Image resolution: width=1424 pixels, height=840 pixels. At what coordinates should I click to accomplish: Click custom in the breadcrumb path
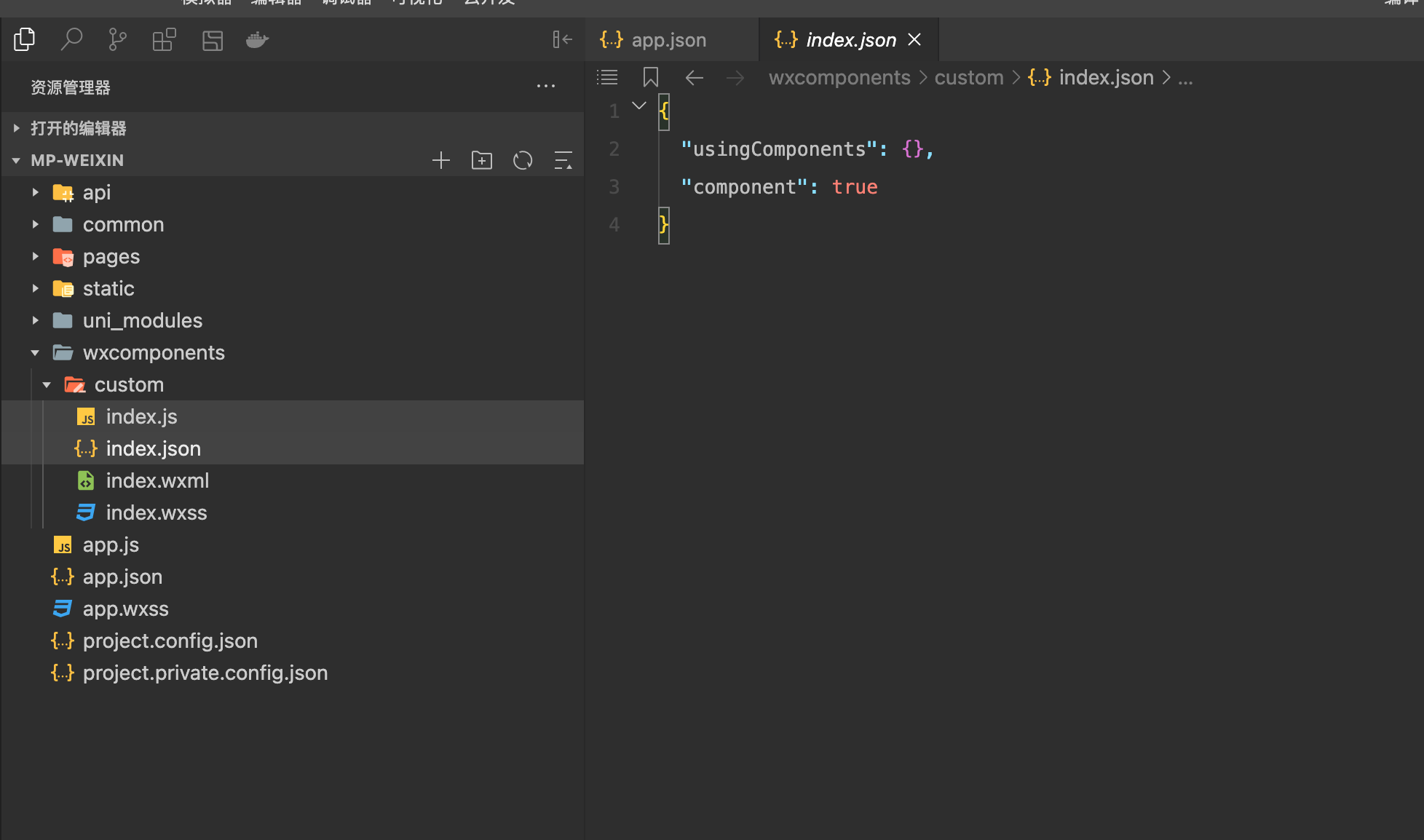pyautogui.click(x=968, y=77)
